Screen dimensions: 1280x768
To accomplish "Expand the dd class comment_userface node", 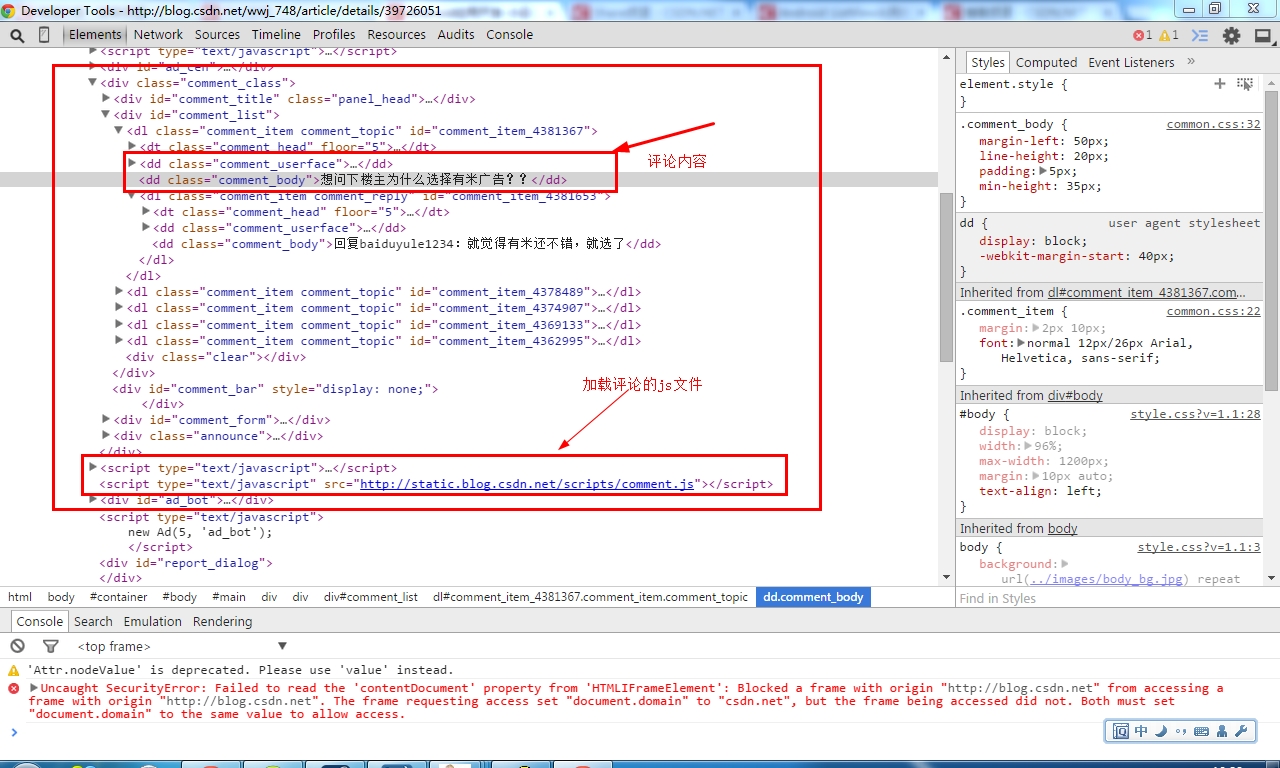I will (132, 163).
